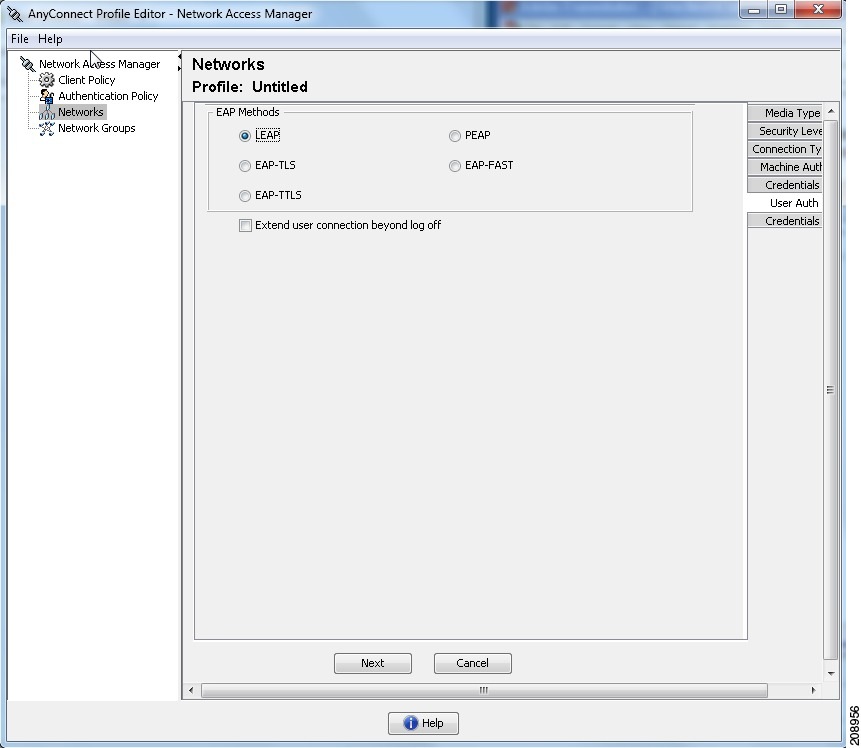The height and width of the screenshot is (748, 861).
Task: Open the File menu
Action: click(20, 39)
